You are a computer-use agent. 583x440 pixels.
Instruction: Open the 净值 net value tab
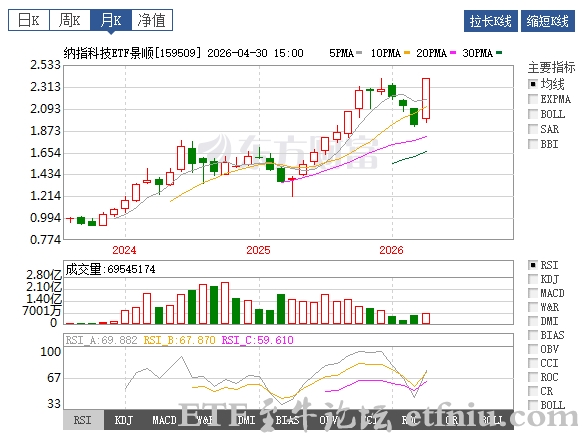(x=152, y=20)
